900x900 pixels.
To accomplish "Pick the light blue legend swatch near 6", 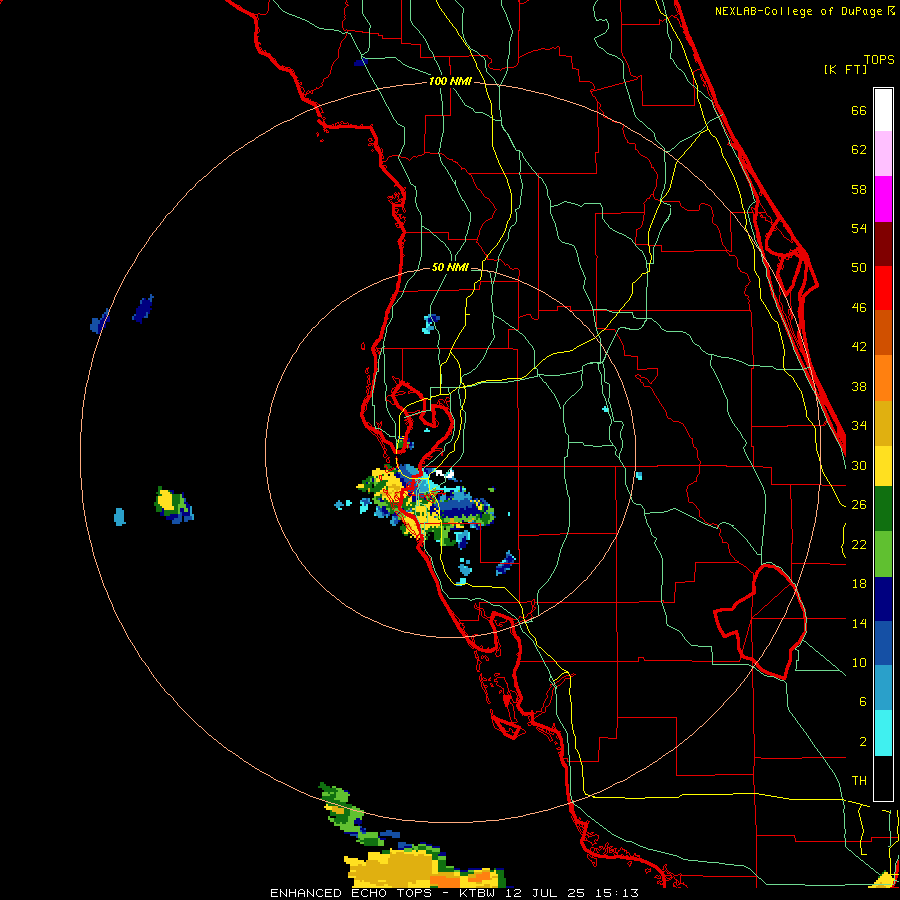I will [883, 688].
